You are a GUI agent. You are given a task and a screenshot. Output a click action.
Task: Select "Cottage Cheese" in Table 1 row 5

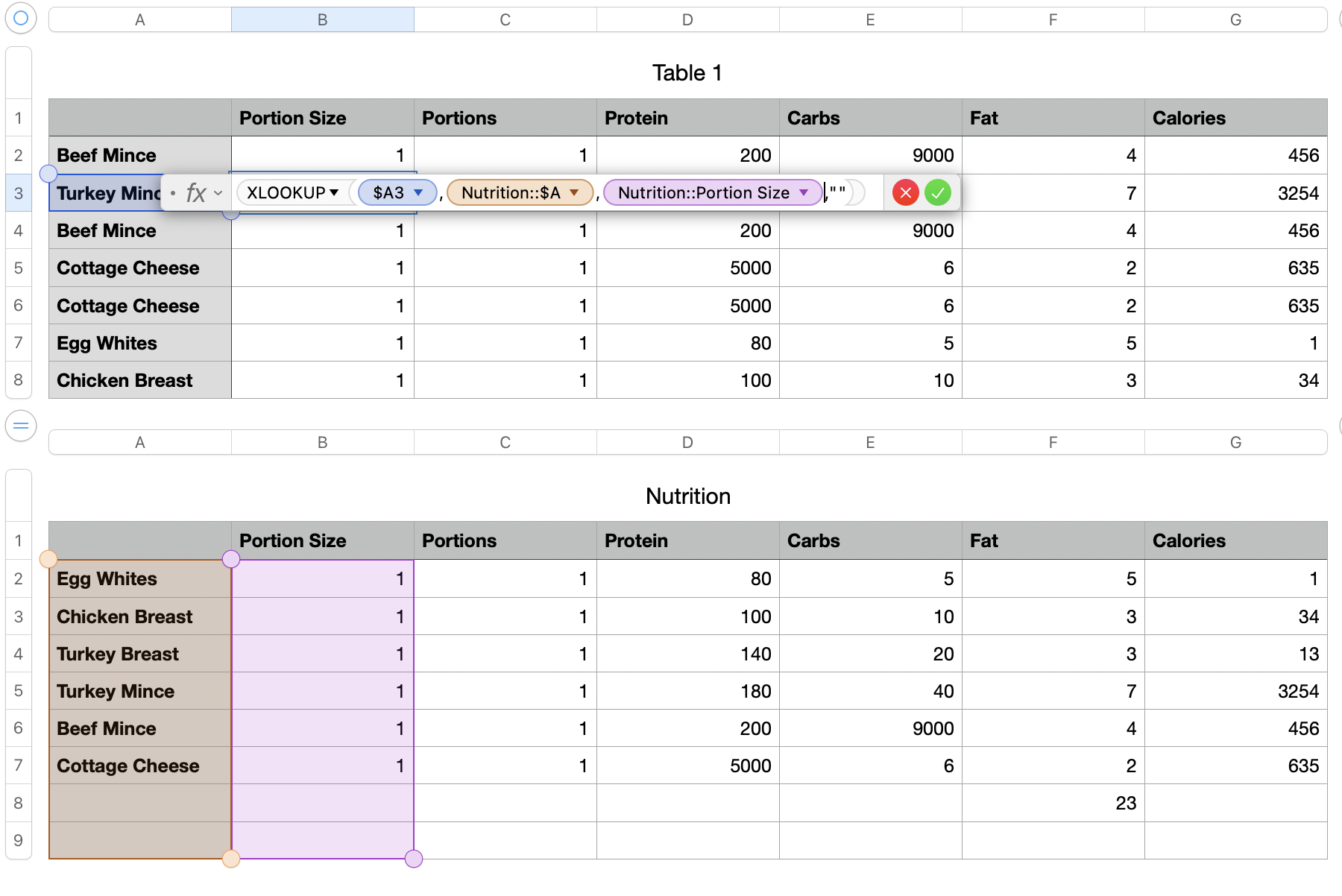(128, 268)
